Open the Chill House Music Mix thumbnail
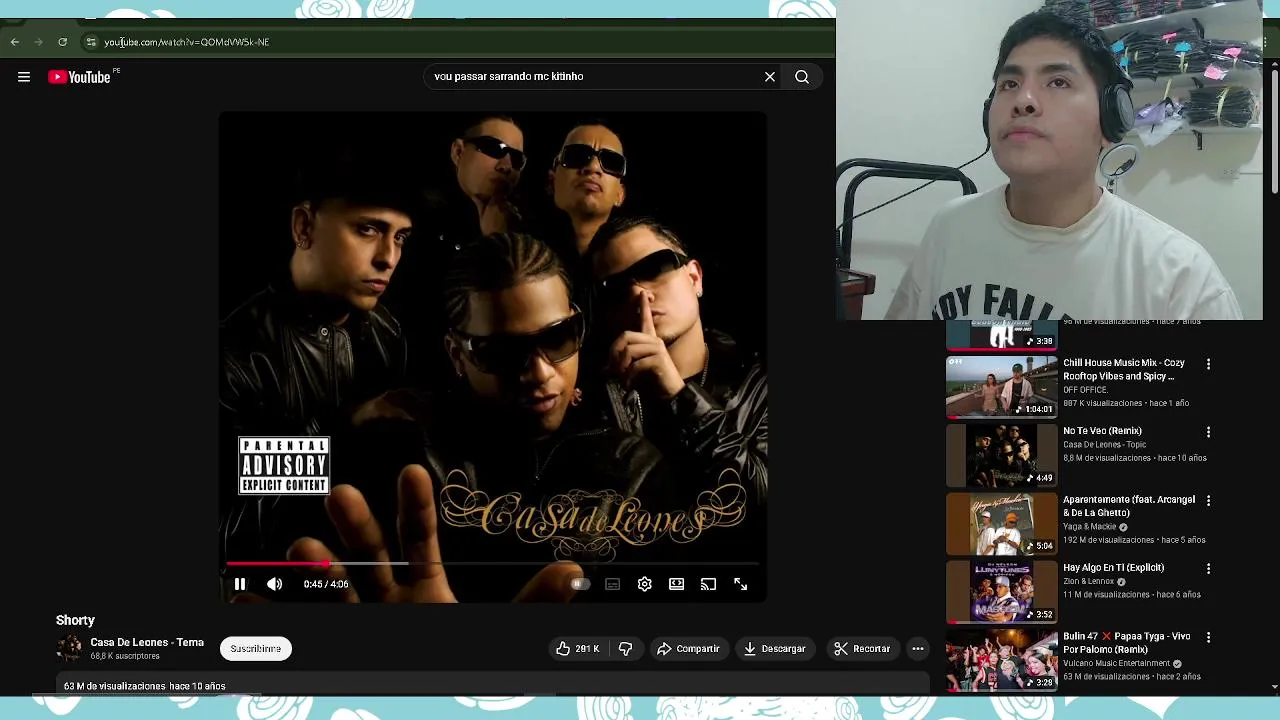The image size is (1280, 720). pos(1001,387)
